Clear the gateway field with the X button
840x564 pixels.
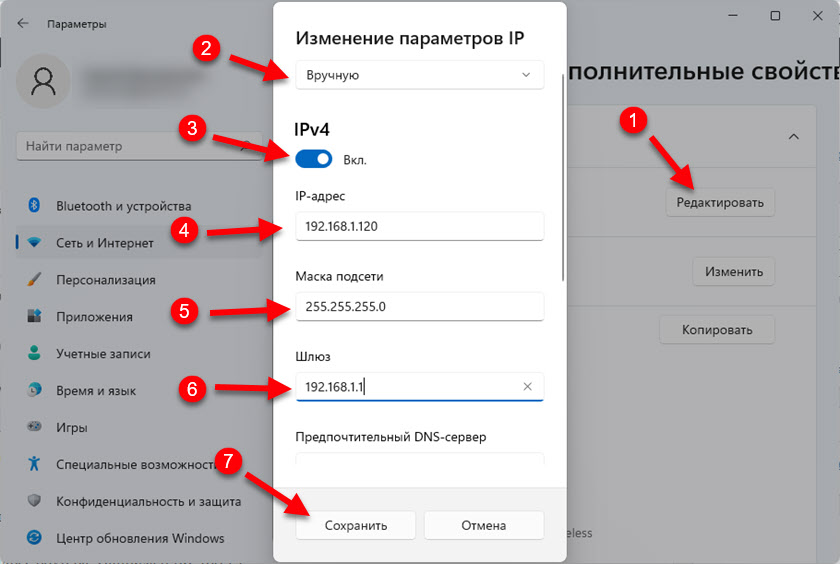tap(527, 386)
